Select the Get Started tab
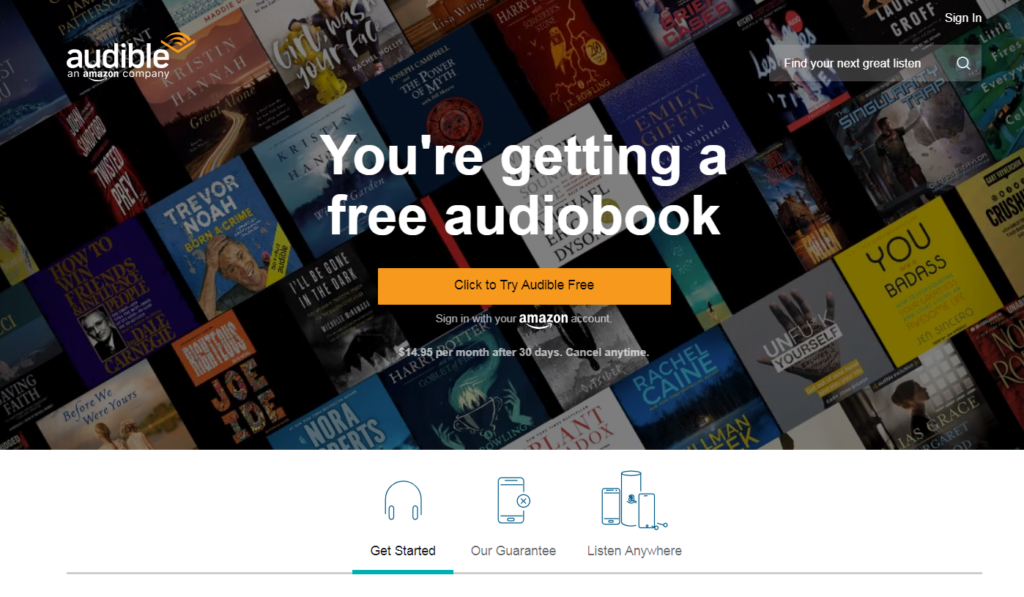This screenshot has width=1024, height=597. 403,551
